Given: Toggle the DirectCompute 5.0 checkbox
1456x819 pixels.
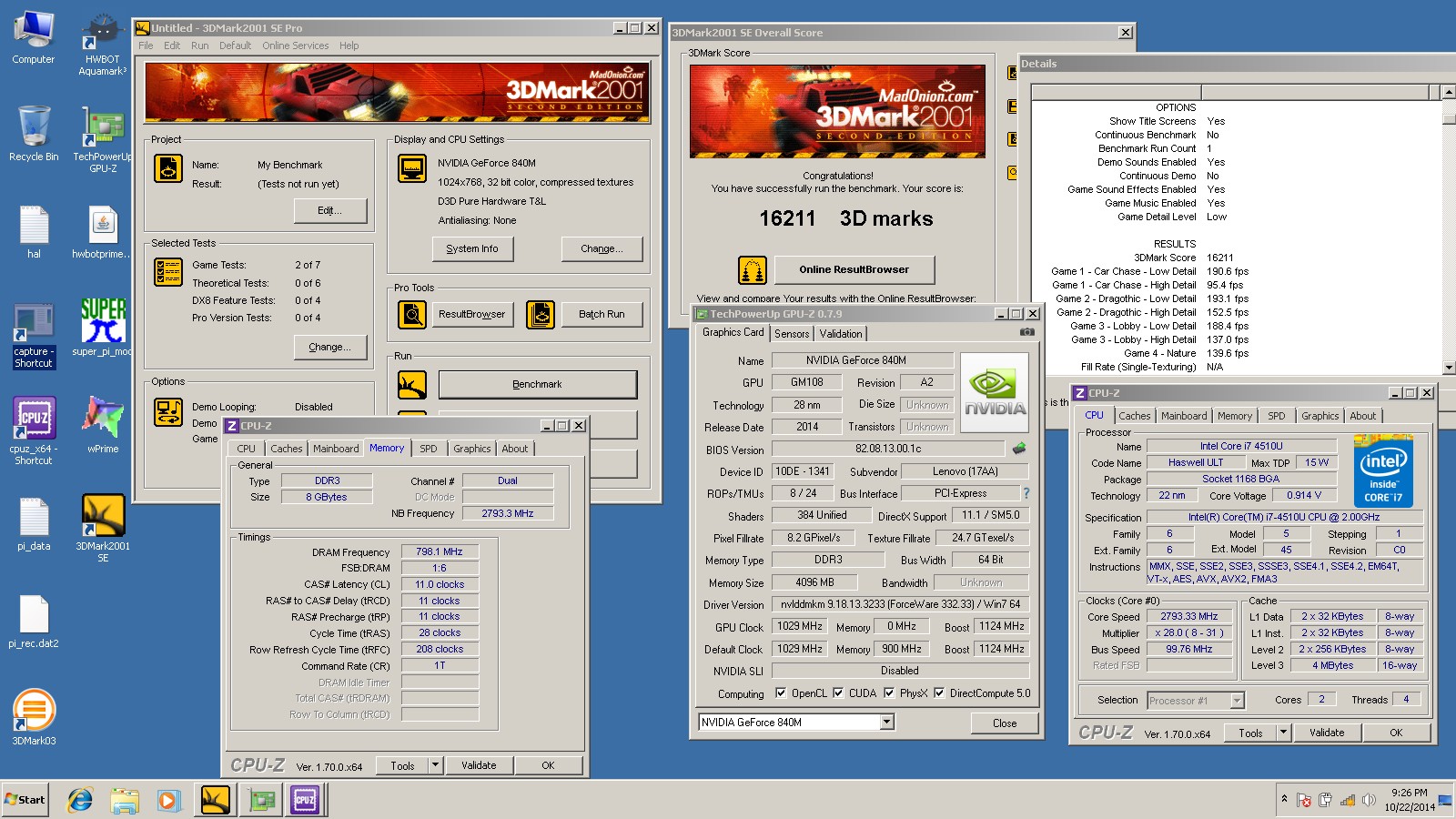Looking at the screenshot, I should pyautogui.click(x=939, y=693).
